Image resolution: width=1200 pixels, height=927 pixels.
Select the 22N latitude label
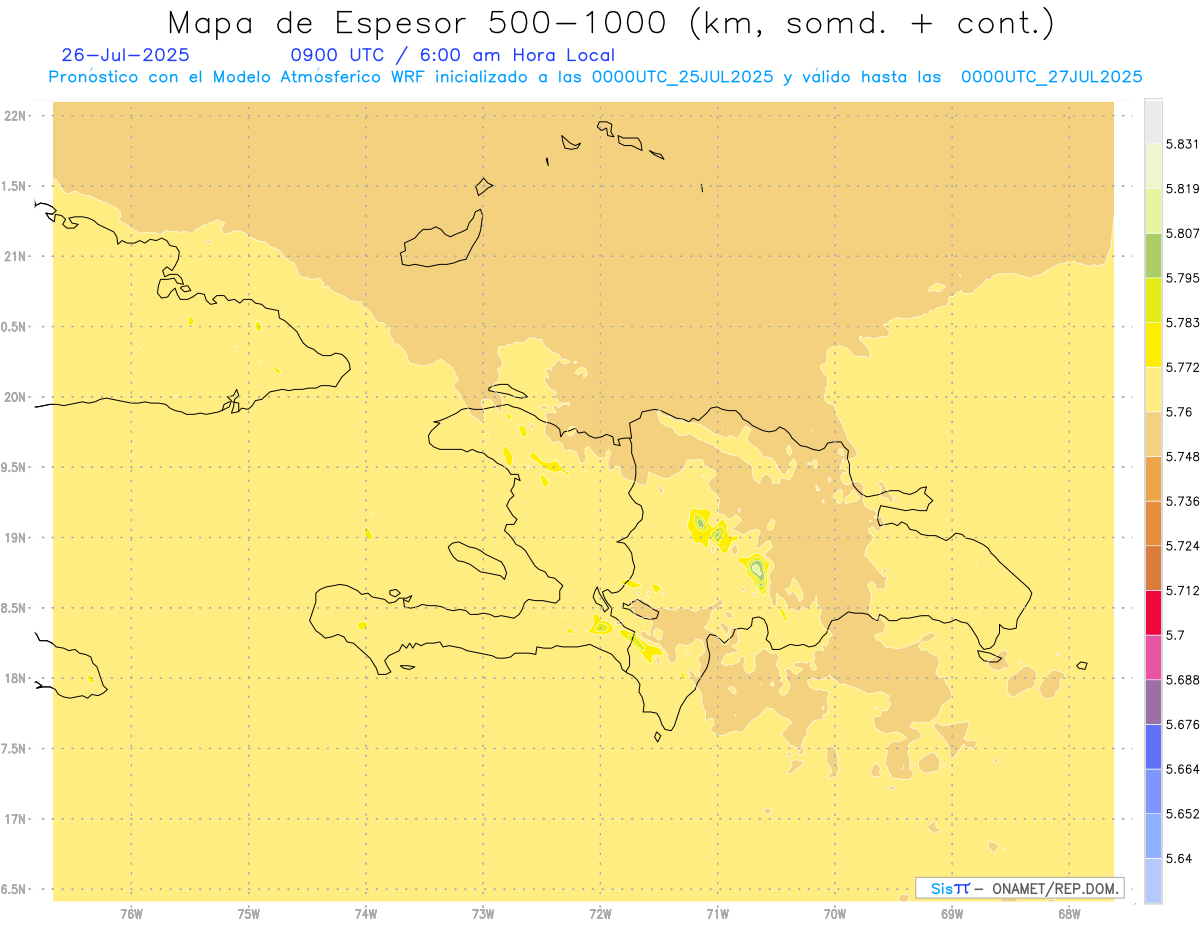[15, 116]
